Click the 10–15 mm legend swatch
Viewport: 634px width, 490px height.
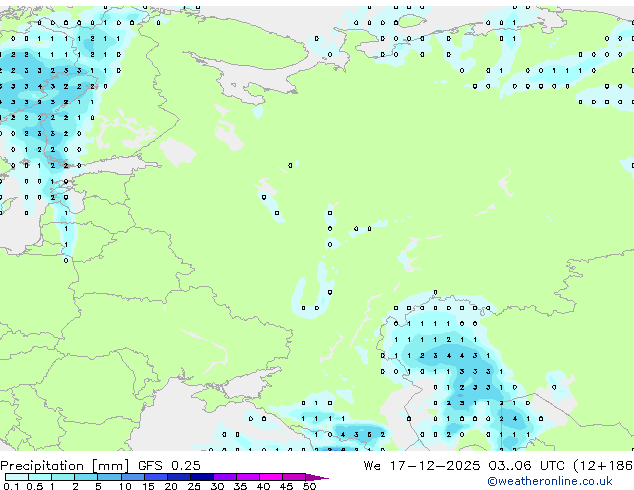pos(133,477)
